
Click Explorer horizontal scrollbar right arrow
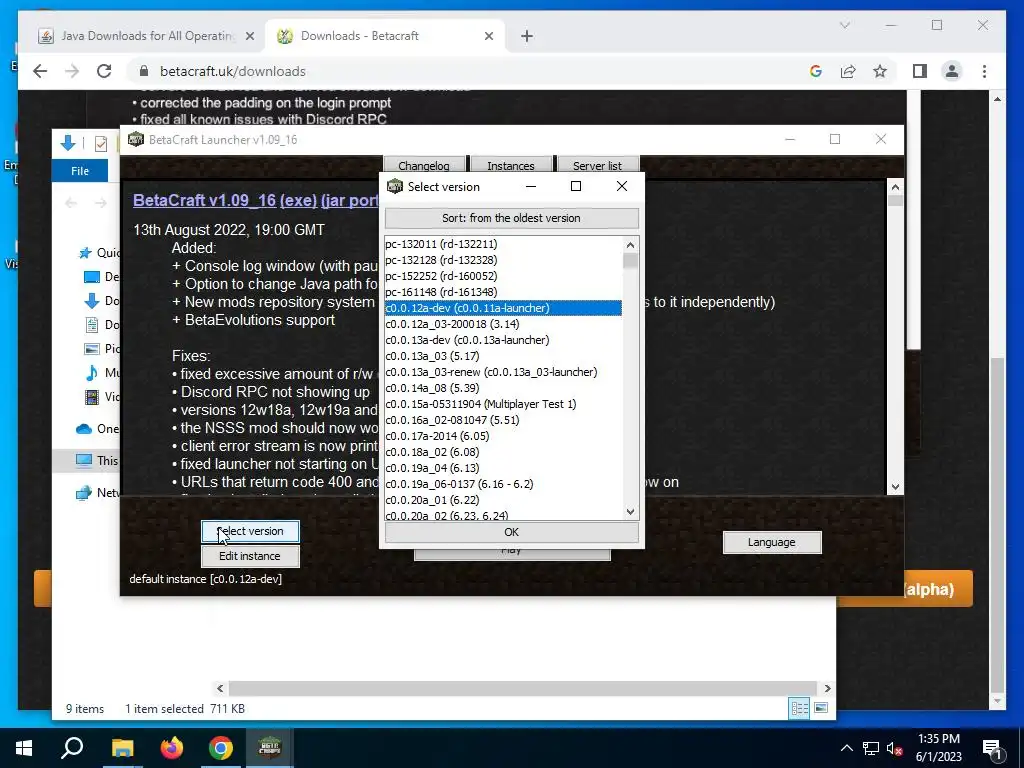(827, 688)
